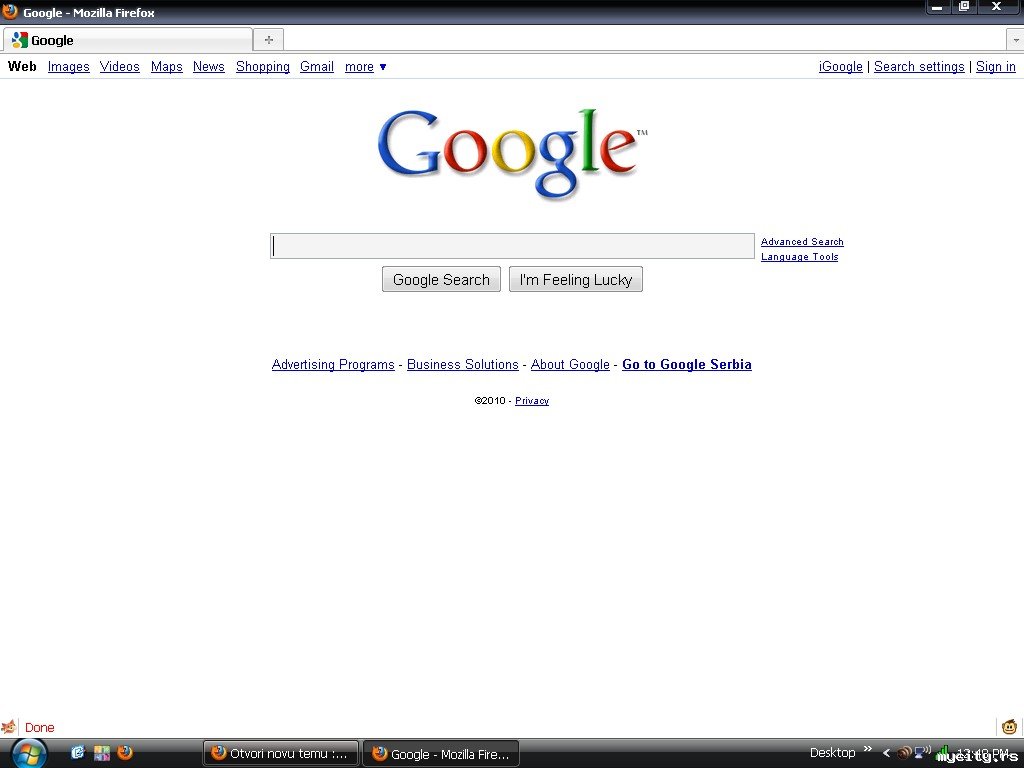Expand the Desktop toolbar double-chevron
The width and height of the screenshot is (1024, 768).
[x=868, y=749]
